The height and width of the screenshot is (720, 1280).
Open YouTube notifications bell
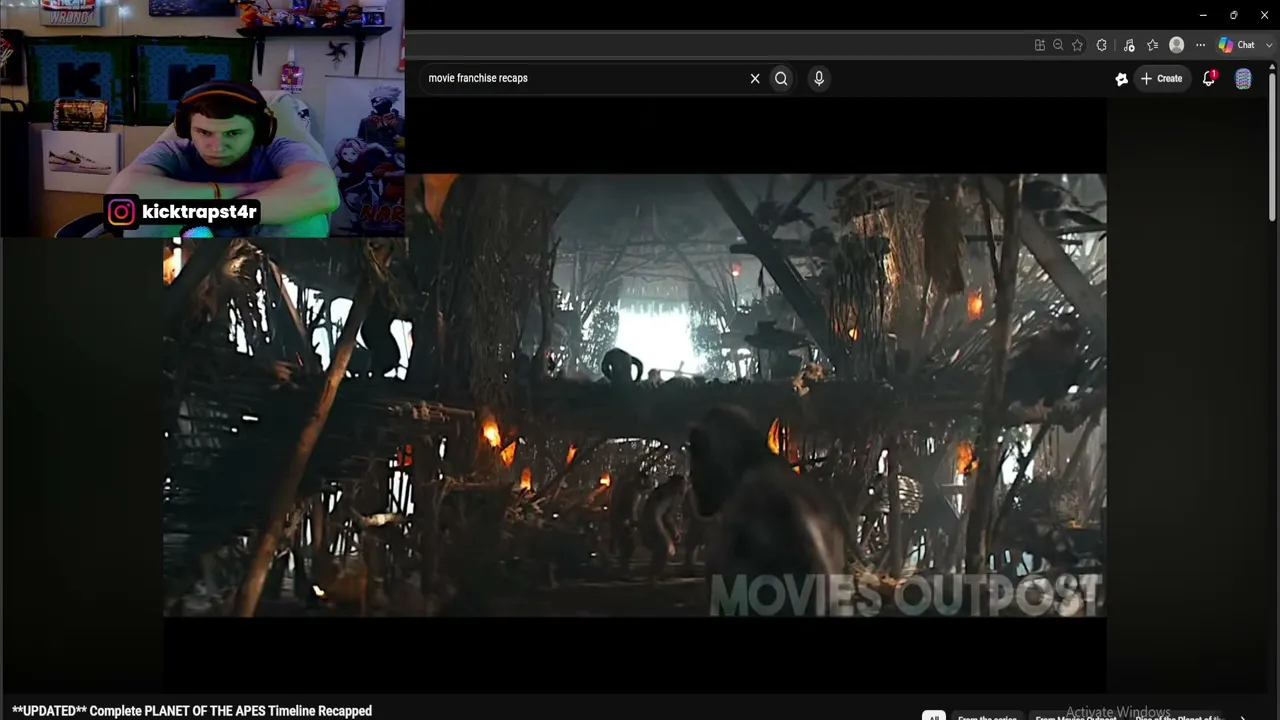[x=1209, y=79]
